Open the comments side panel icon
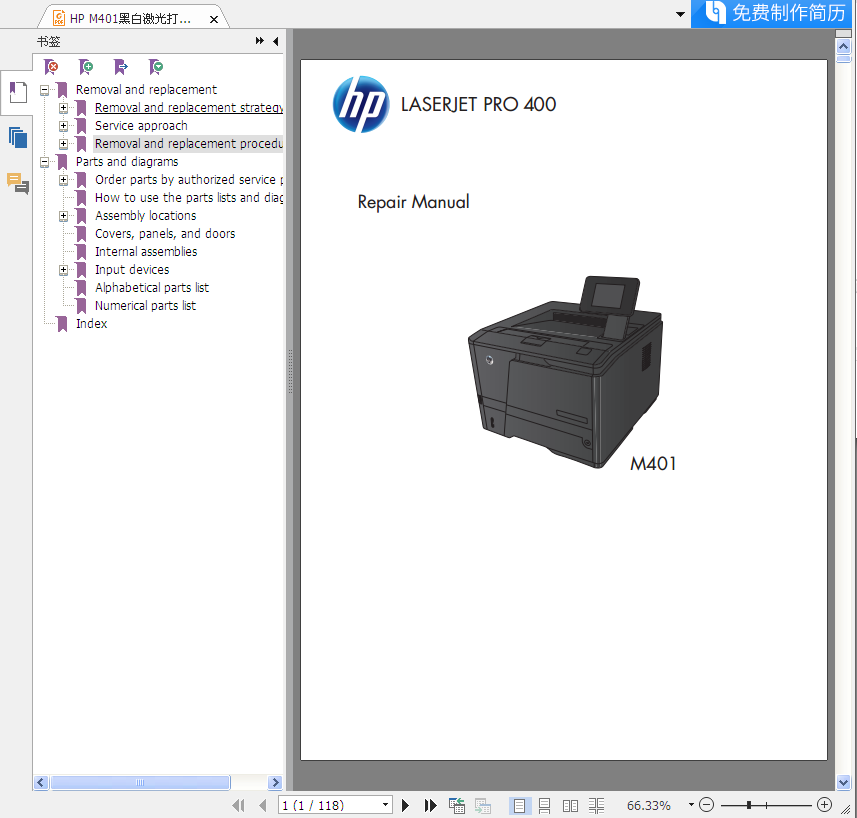The width and height of the screenshot is (857, 818). 17,183
